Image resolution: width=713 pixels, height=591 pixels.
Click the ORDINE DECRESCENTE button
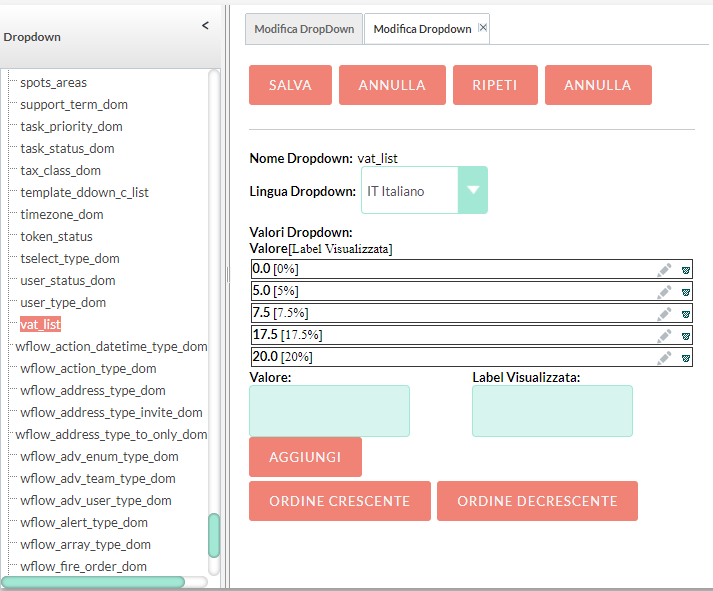pyautogui.click(x=537, y=501)
